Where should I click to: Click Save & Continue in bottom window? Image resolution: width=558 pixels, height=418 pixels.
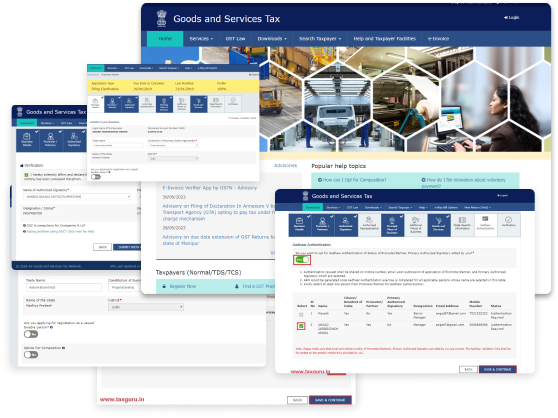pyautogui.click(x=330, y=400)
